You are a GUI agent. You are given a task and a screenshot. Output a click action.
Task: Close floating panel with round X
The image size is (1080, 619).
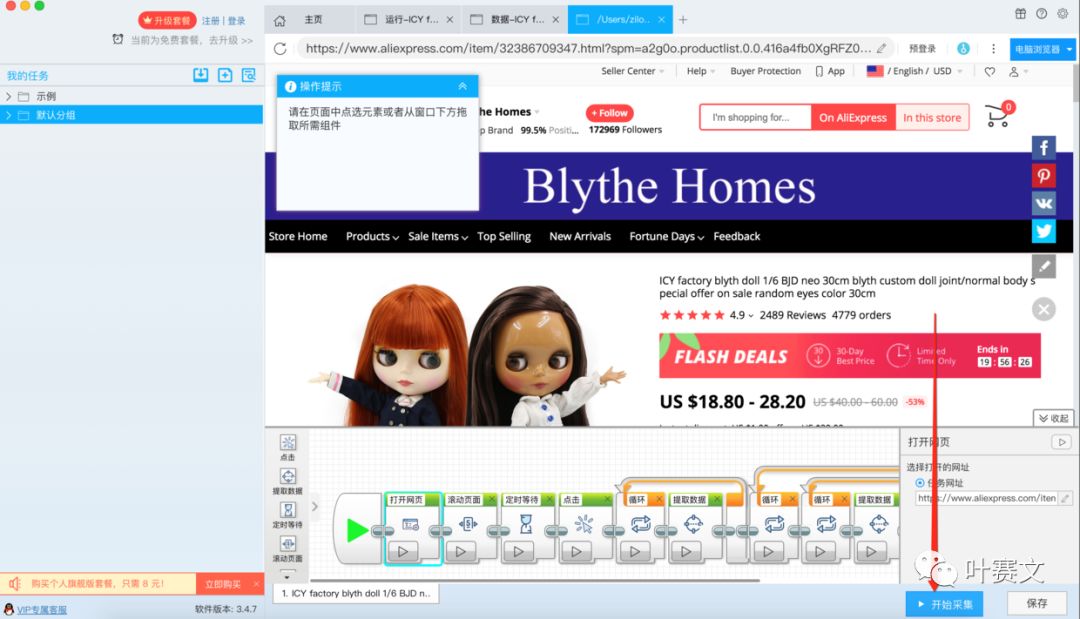click(1043, 309)
